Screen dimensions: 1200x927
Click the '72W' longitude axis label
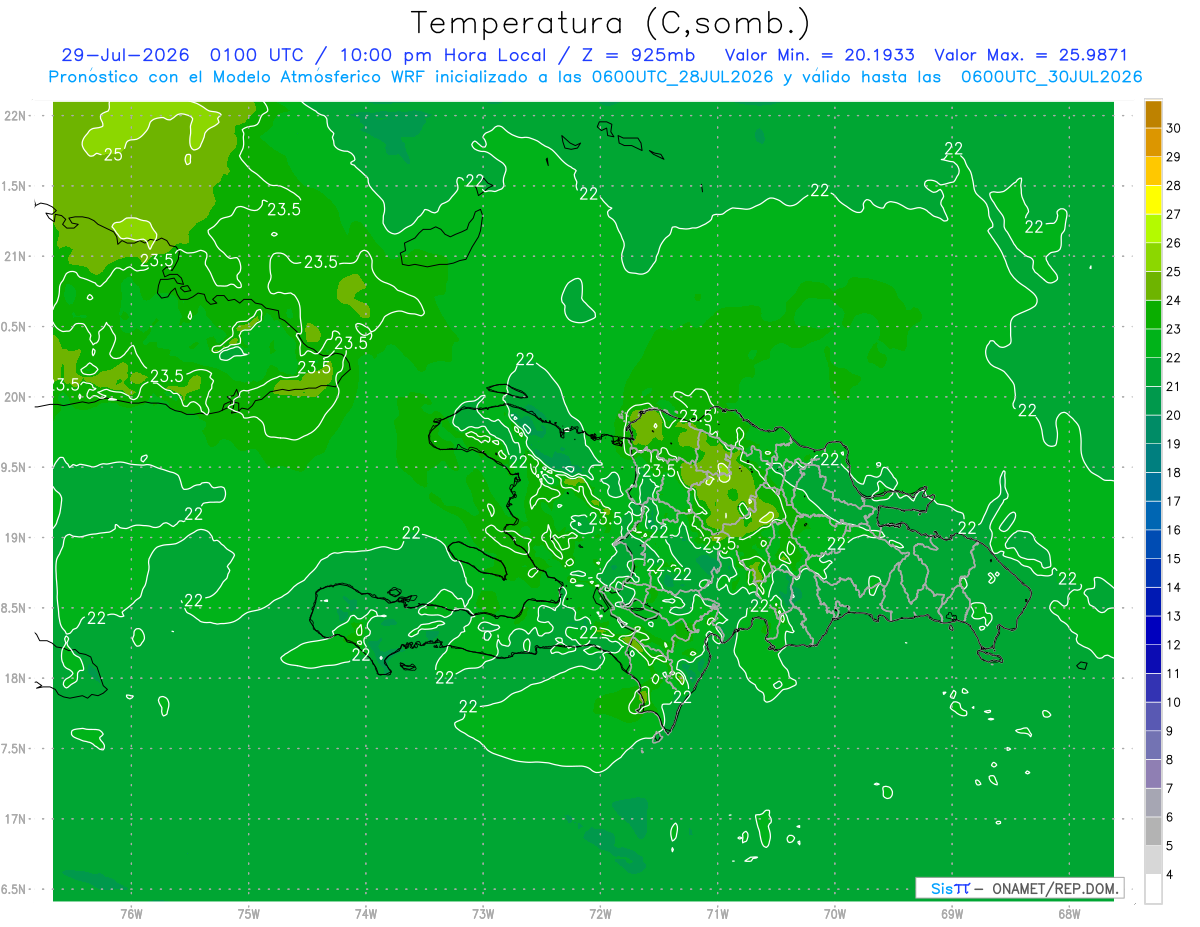coord(600,914)
